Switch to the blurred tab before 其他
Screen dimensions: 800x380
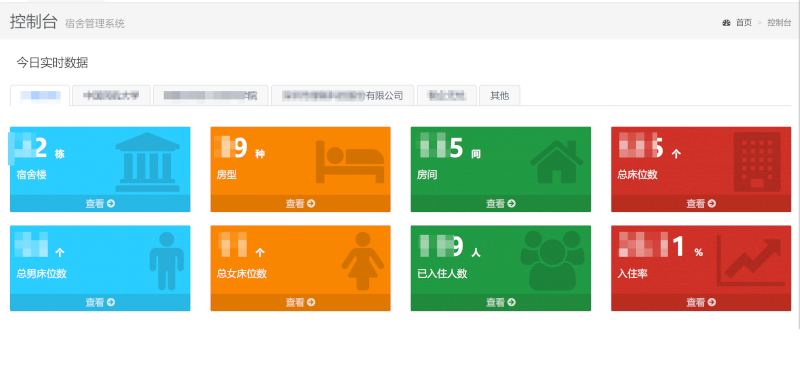(x=446, y=95)
